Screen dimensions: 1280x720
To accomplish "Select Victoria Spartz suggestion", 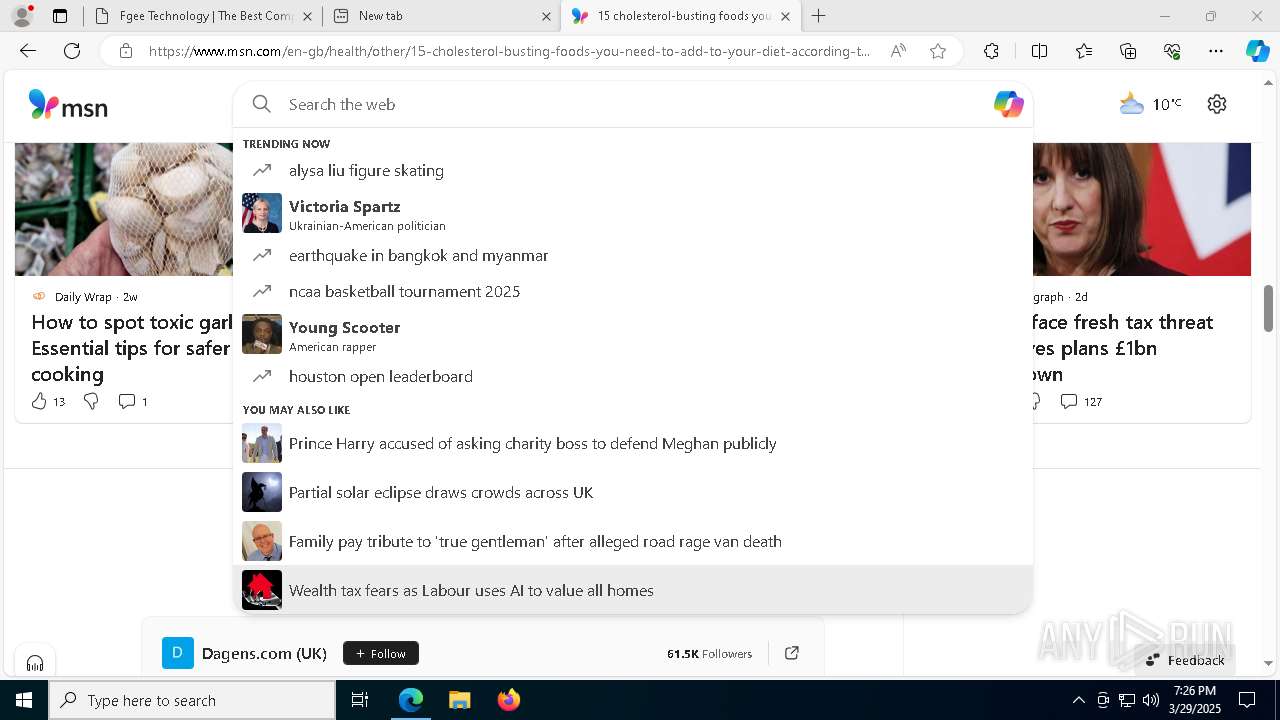I will [x=632, y=213].
